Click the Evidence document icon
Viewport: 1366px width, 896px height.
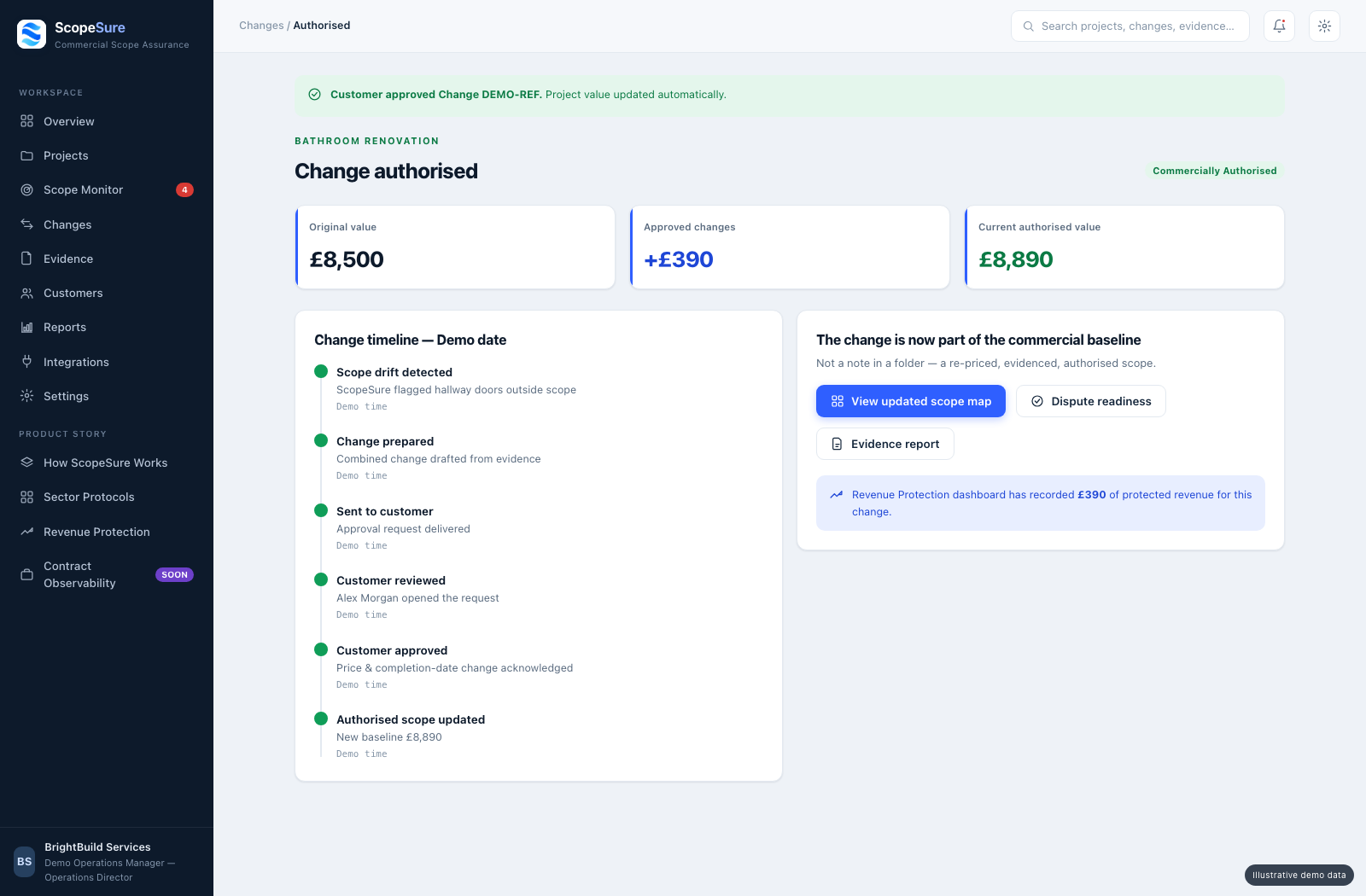point(27,259)
